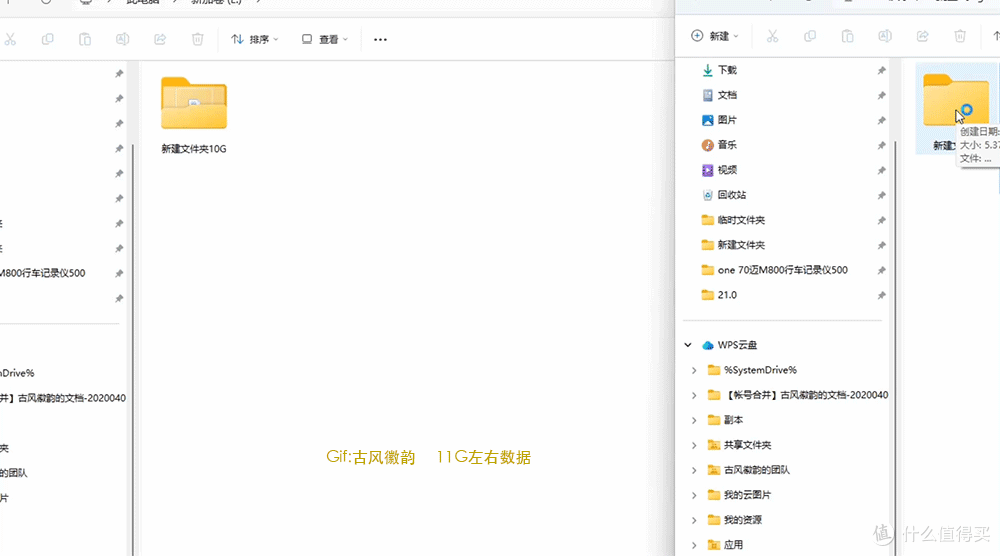Image resolution: width=1000 pixels, height=556 pixels.
Task: Expand the 我的云图片 folder arrow
Action: click(694, 495)
